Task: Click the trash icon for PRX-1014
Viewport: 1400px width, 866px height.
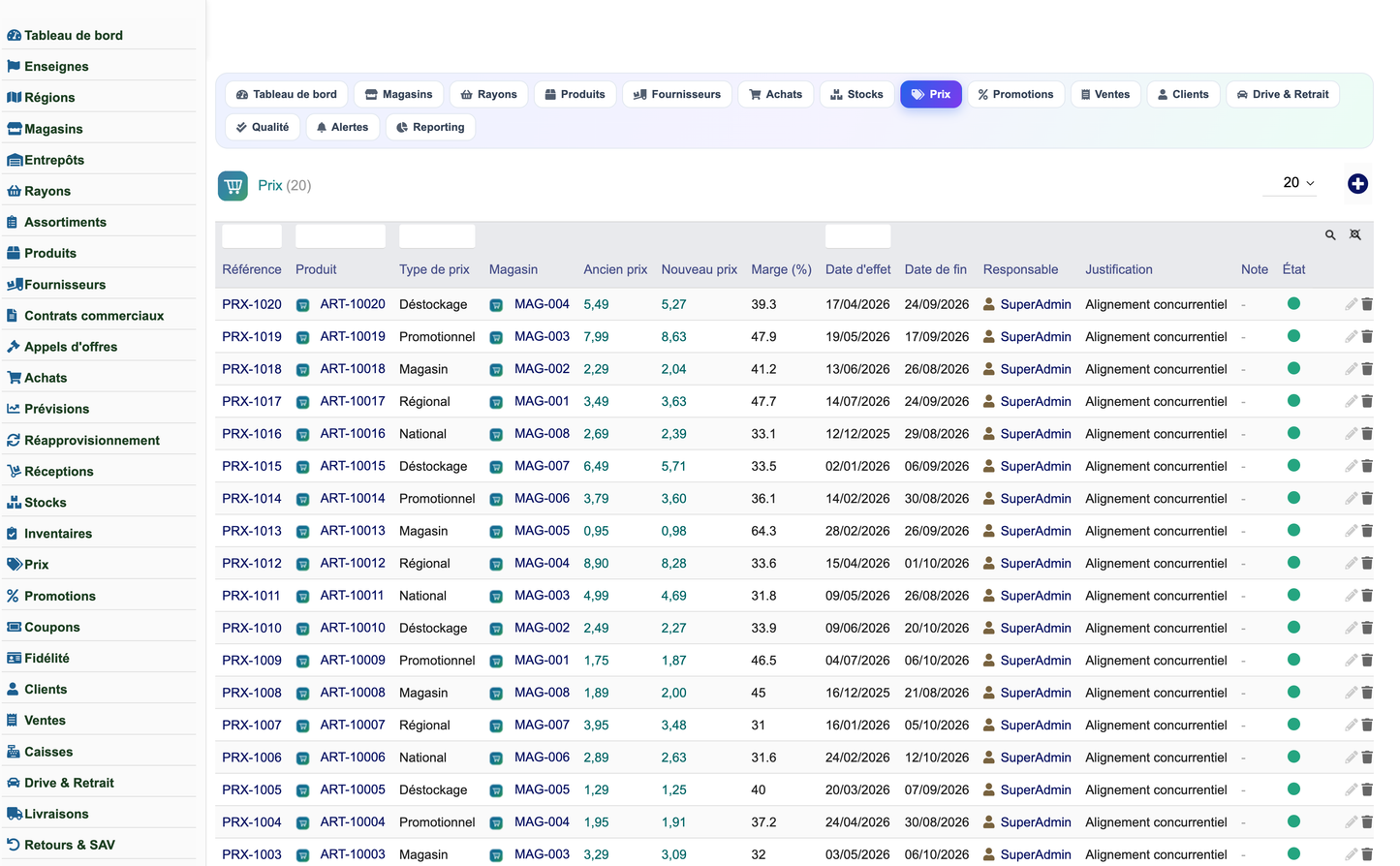Action: point(1367,499)
